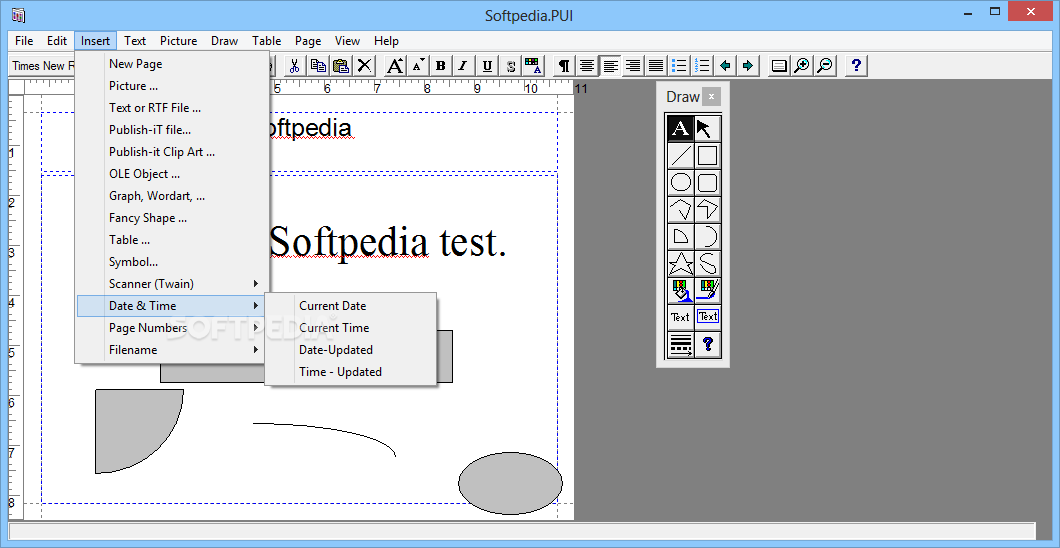Select the ellipse drawing tool
This screenshot has height=548, width=1060.
[680, 182]
